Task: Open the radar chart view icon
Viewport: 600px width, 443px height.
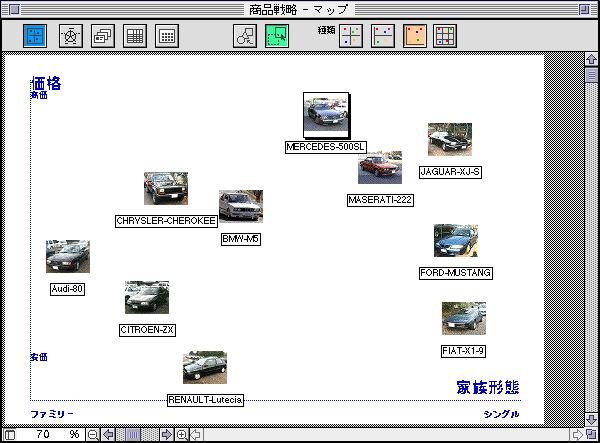Action: (x=71, y=36)
